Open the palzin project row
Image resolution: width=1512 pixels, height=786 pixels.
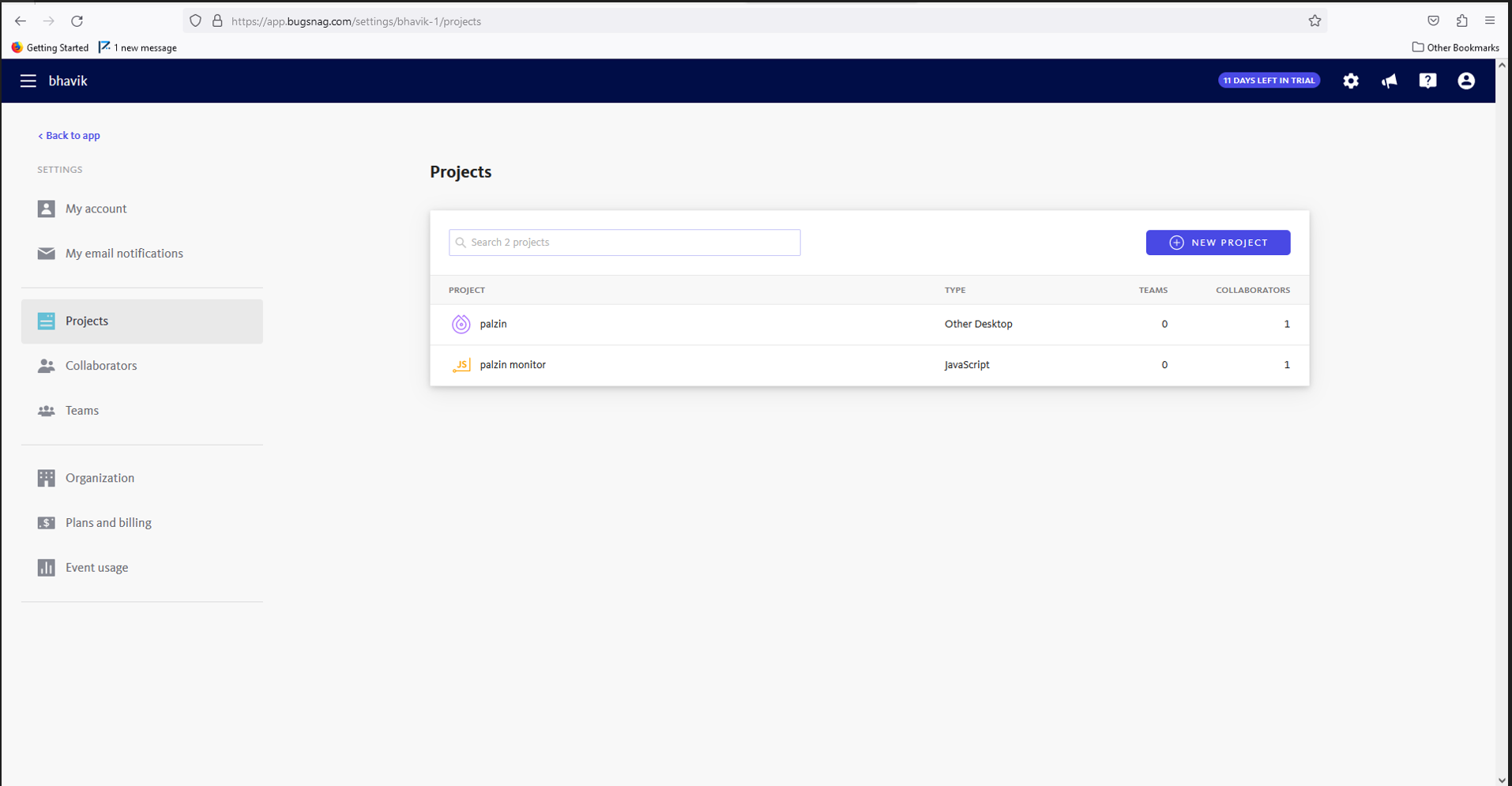(869, 324)
